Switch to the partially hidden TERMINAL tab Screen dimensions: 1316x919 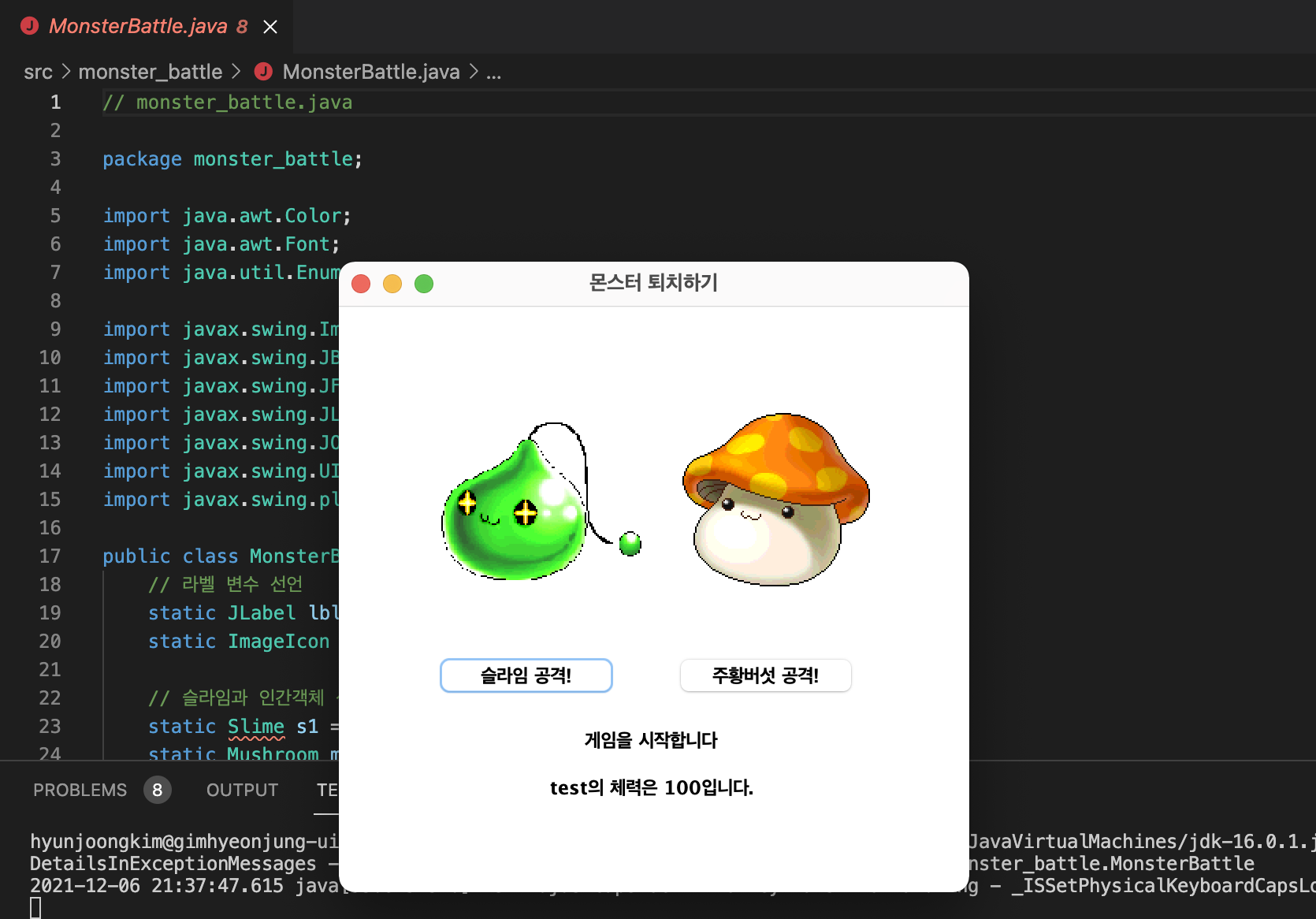click(x=327, y=790)
